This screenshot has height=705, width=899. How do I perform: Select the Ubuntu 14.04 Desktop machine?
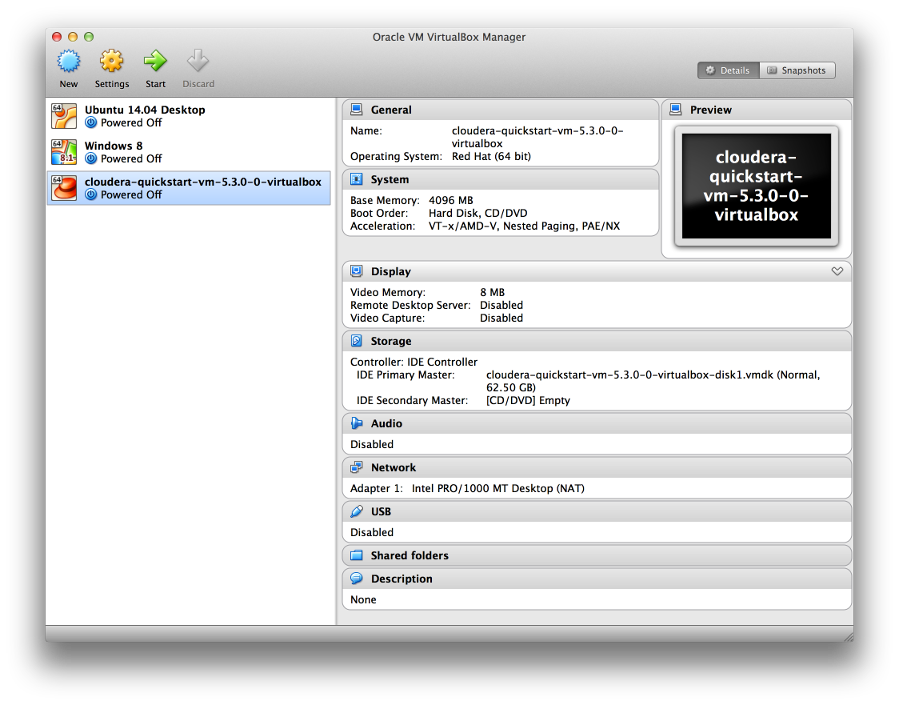(x=189, y=116)
